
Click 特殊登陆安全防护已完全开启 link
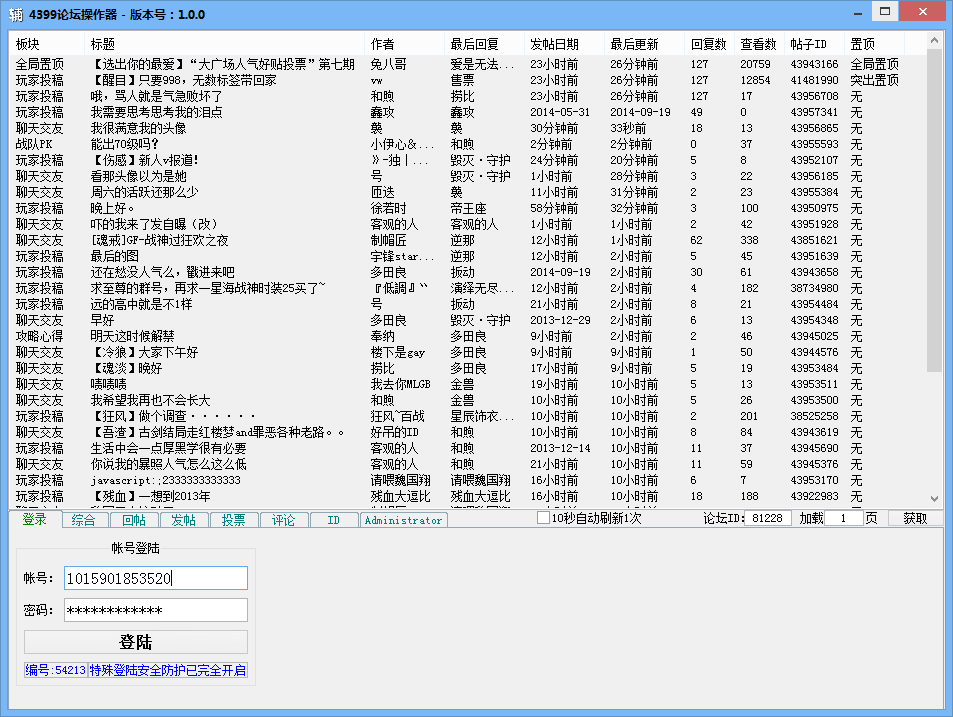[168, 670]
